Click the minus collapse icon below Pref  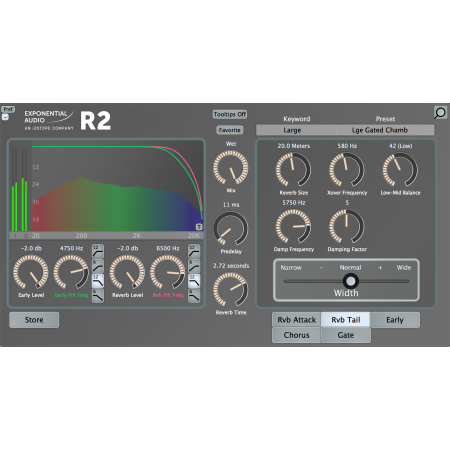click(x=5, y=117)
